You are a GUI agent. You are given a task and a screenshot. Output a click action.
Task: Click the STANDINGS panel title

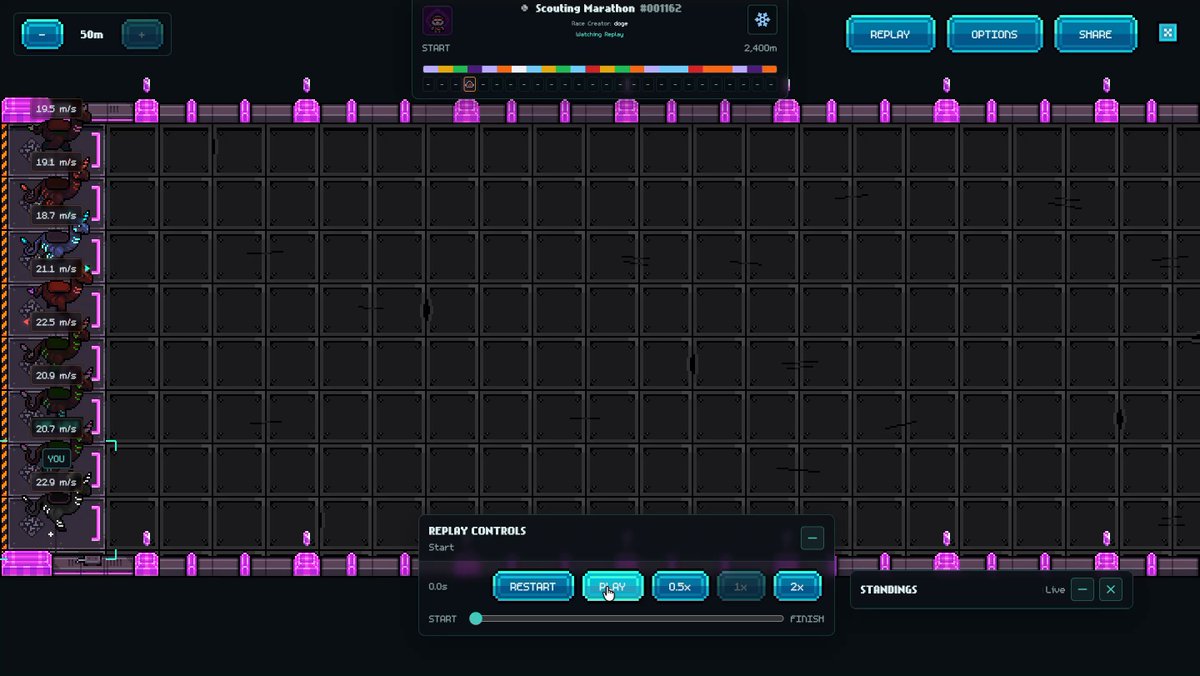(889, 590)
